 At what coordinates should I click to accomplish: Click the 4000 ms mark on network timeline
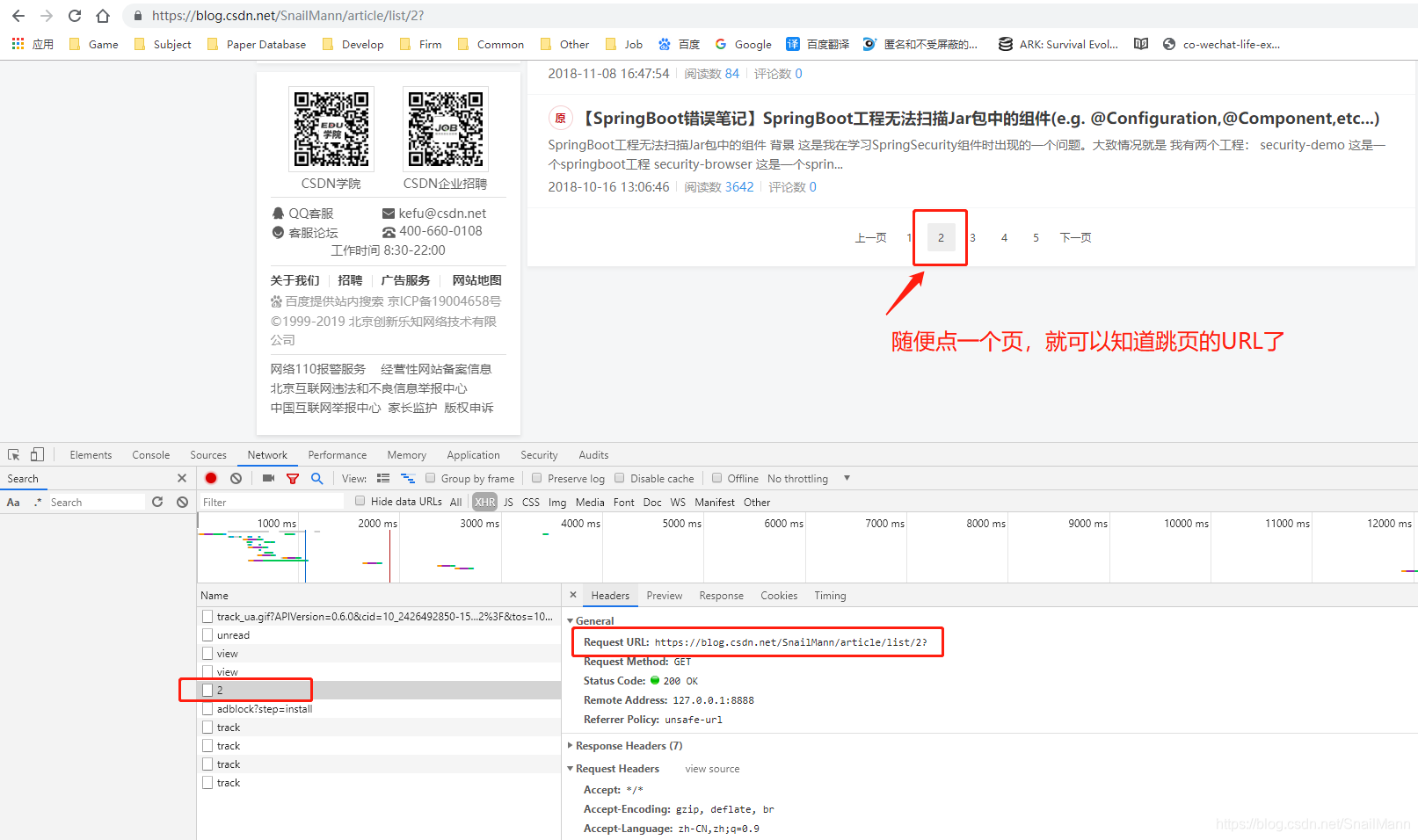tap(580, 523)
